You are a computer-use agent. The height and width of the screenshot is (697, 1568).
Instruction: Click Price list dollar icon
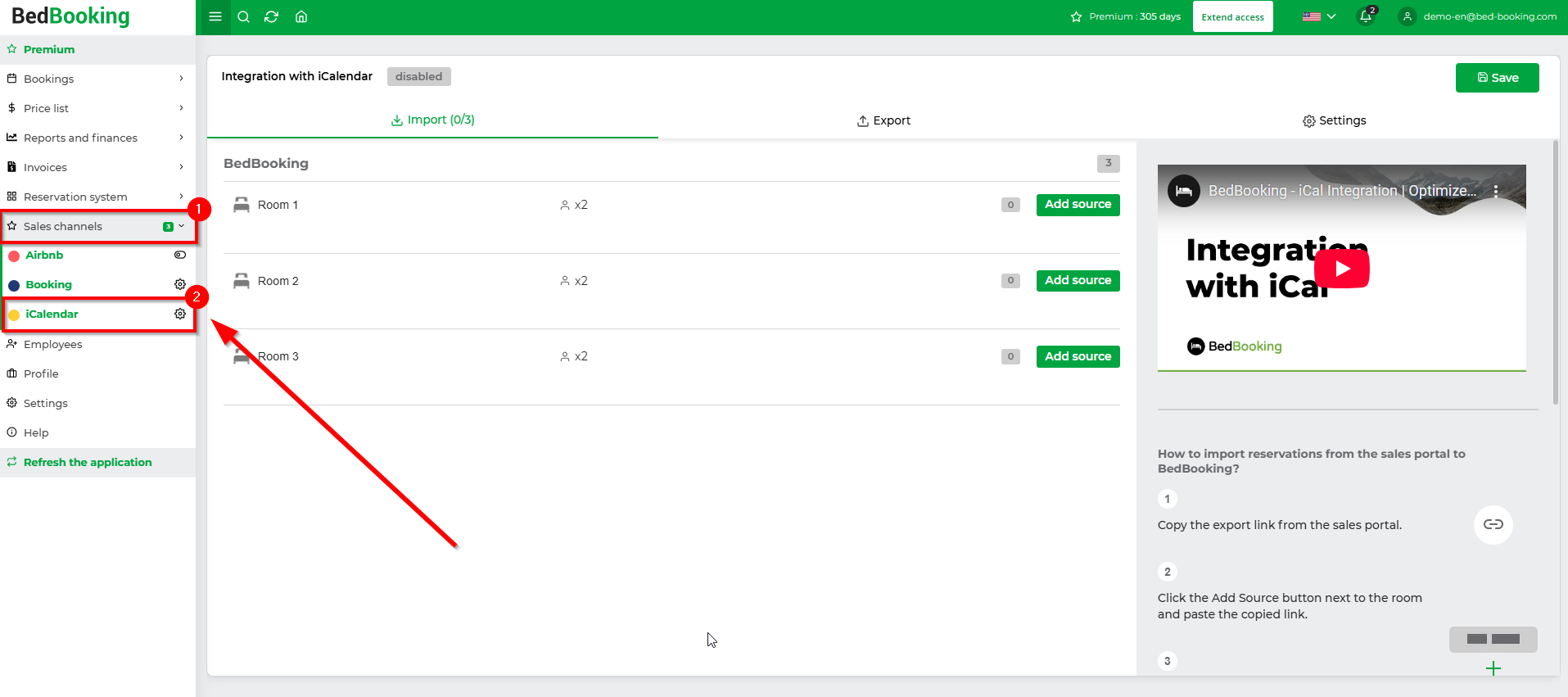pyautogui.click(x=11, y=108)
